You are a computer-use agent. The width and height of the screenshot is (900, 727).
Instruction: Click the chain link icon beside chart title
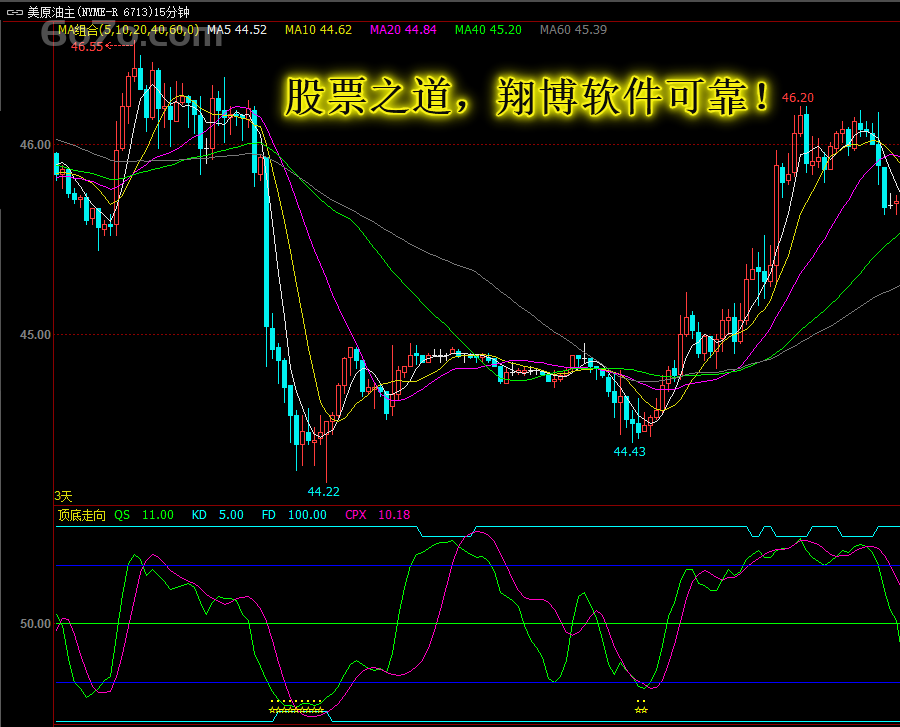coord(14,13)
